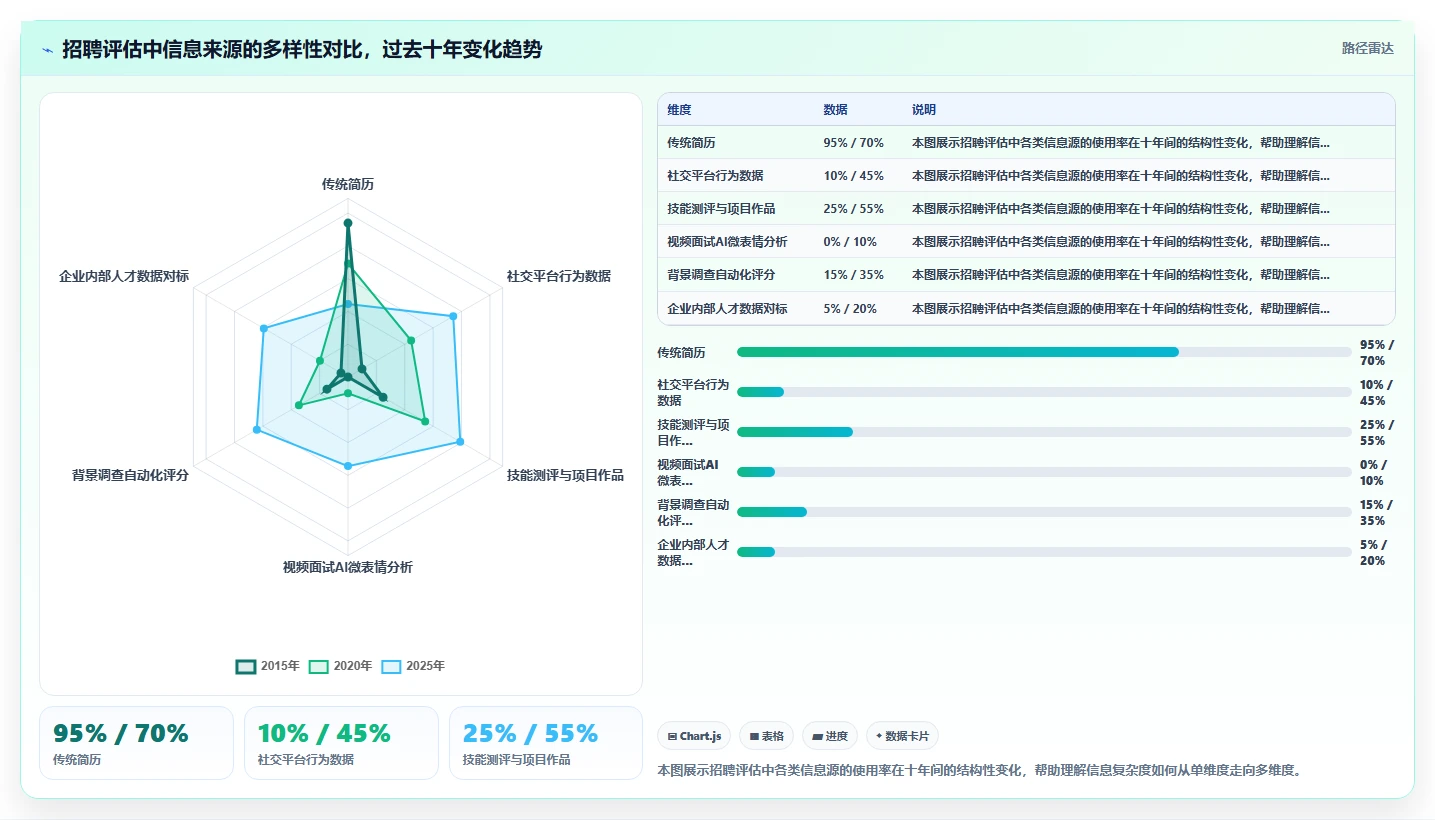Select the 技能测评与项目作品 progress bar

click(1044, 432)
